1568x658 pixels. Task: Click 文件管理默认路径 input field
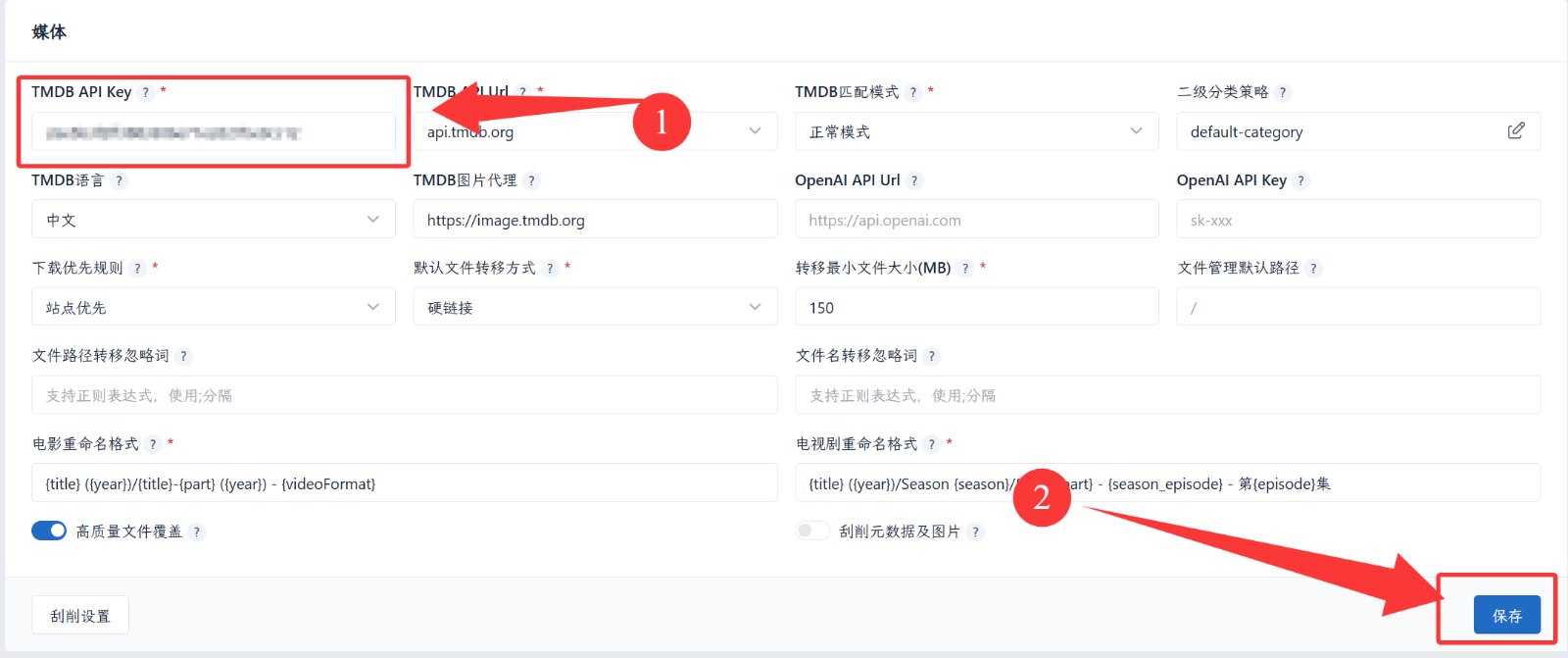pos(1358,307)
